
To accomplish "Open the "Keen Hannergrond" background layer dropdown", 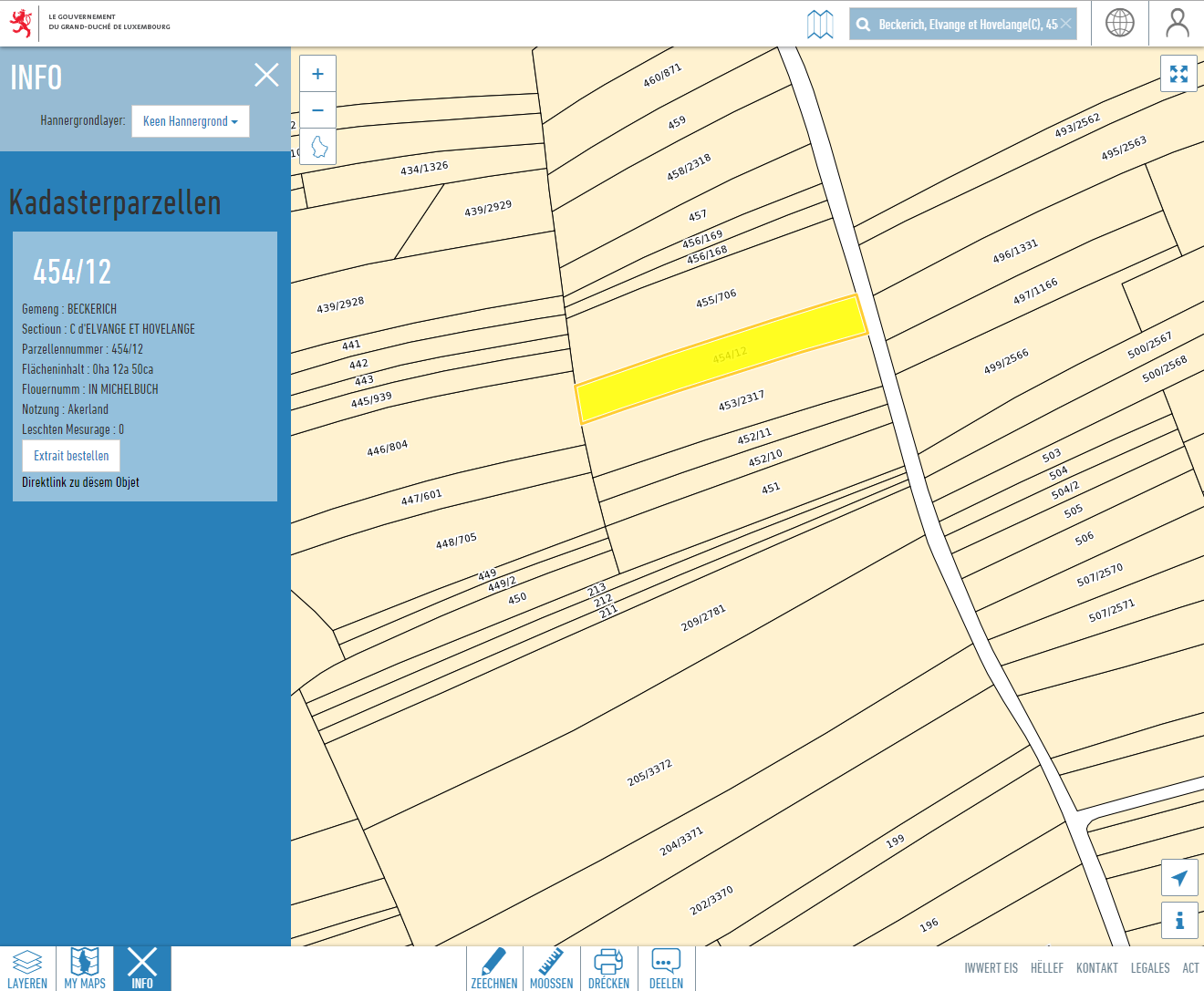I will [190, 121].
